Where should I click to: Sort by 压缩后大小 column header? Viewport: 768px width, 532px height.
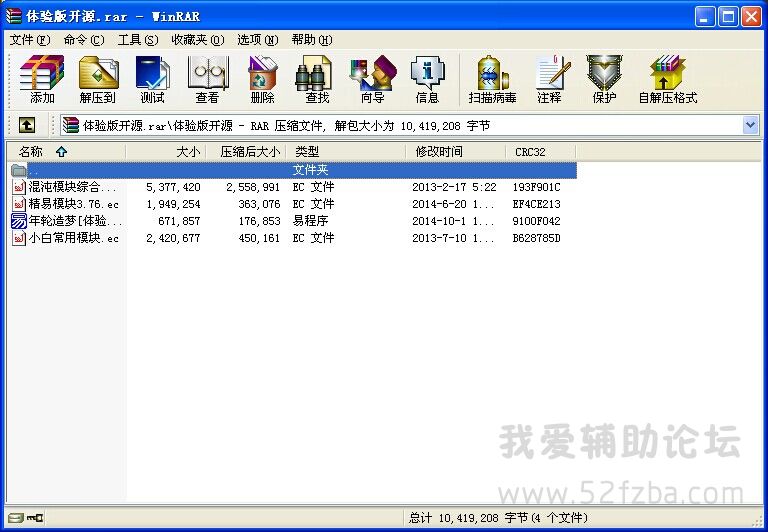point(246,152)
